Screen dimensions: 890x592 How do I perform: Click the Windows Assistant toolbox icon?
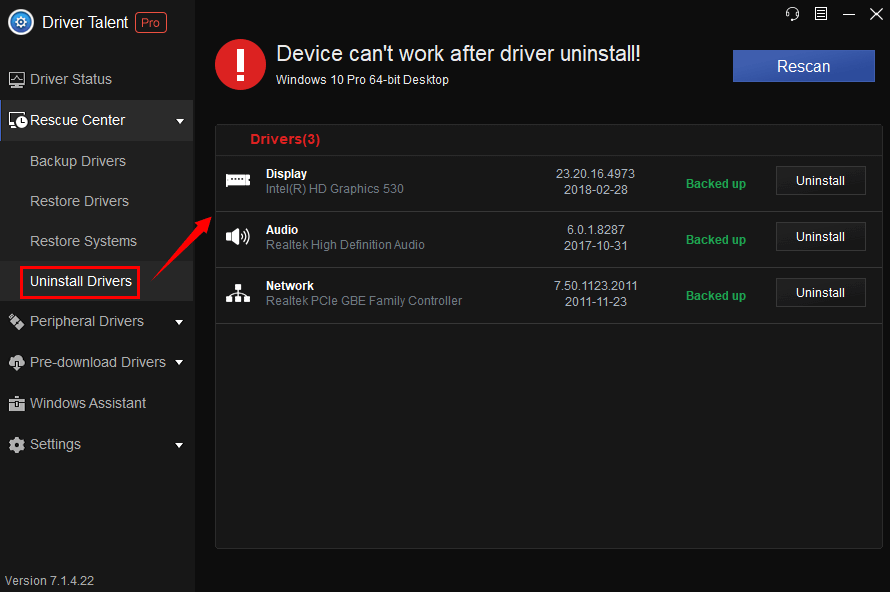click(16, 404)
